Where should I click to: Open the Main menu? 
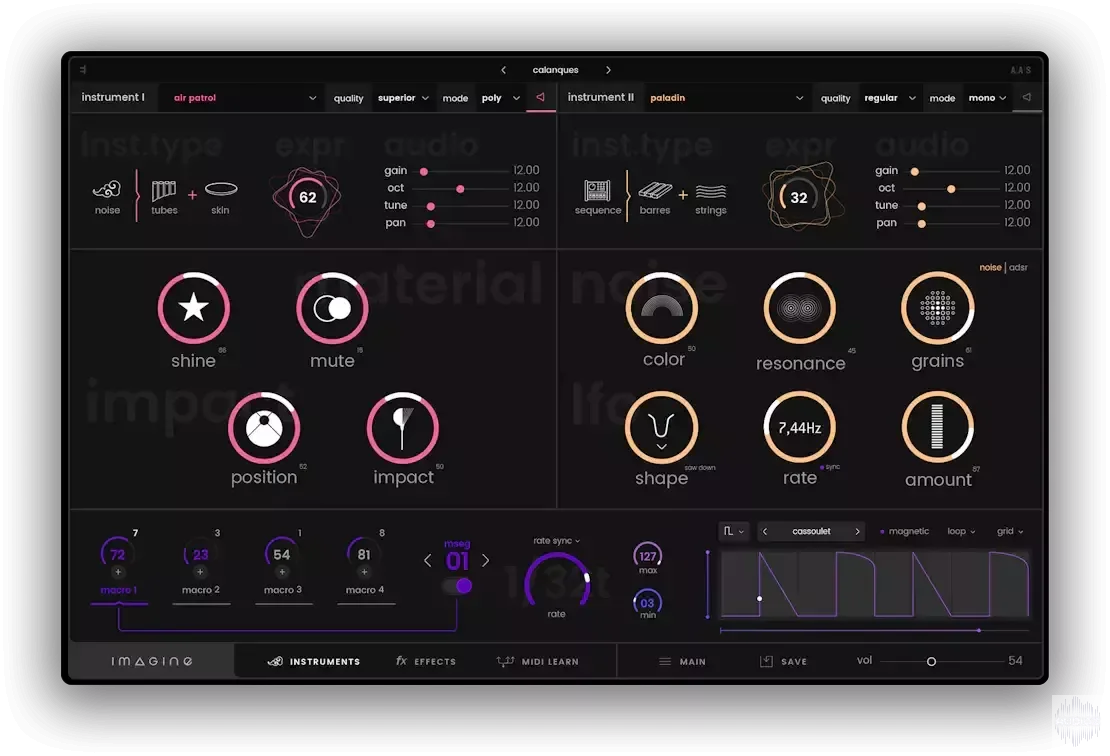pyautogui.click(x=682, y=661)
